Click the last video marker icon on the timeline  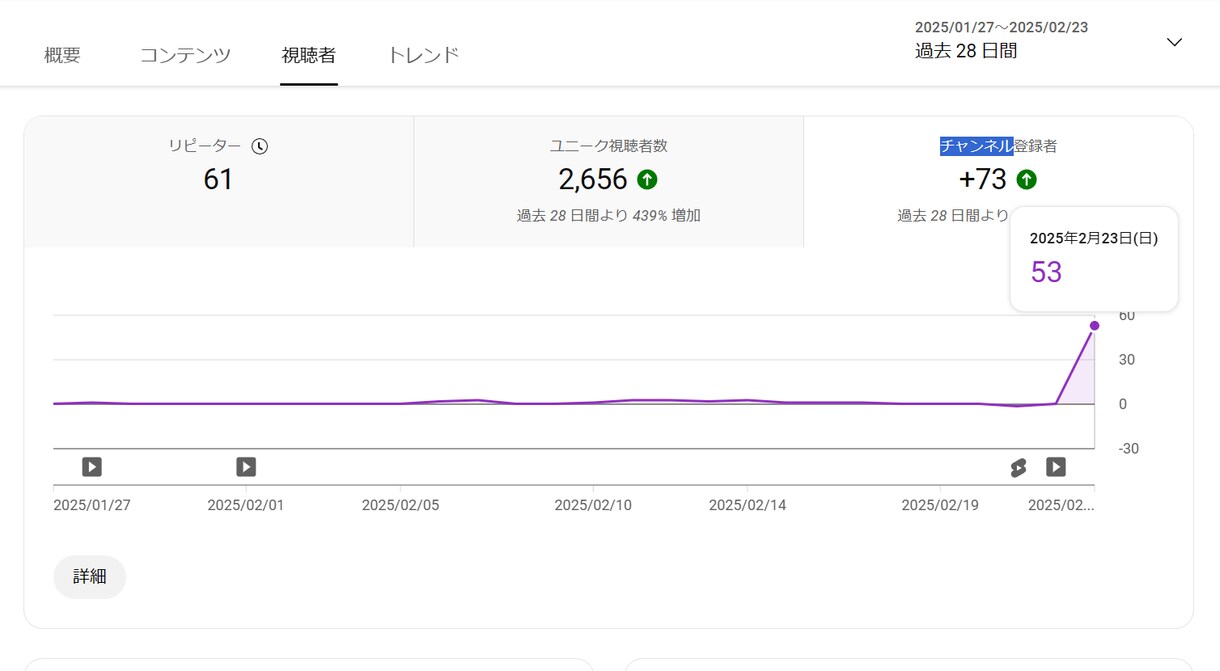1056,467
